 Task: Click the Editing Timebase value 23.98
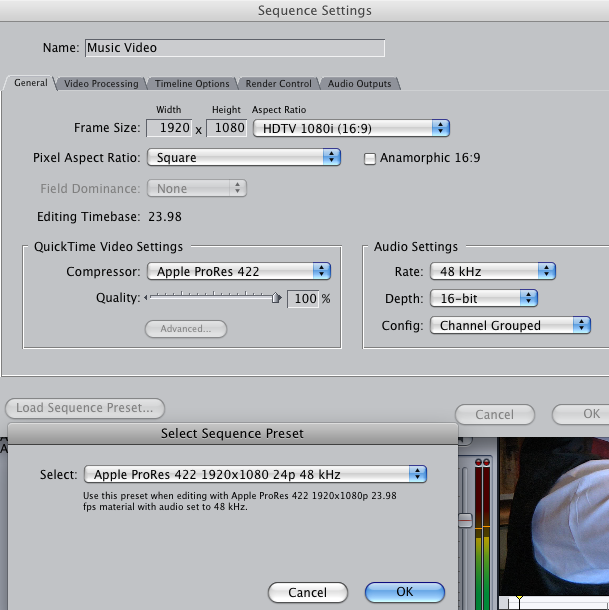165,217
